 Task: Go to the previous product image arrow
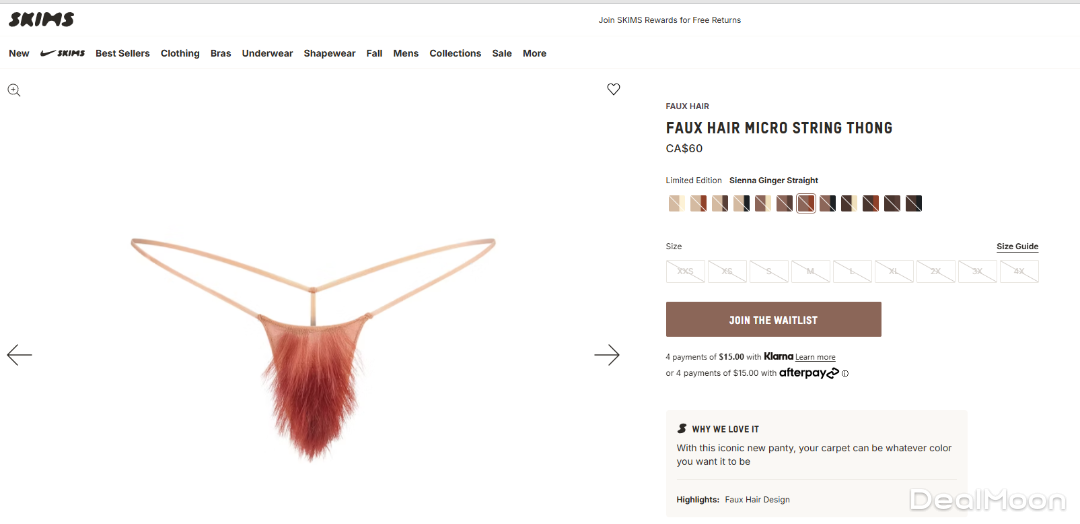click(x=19, y=355)
